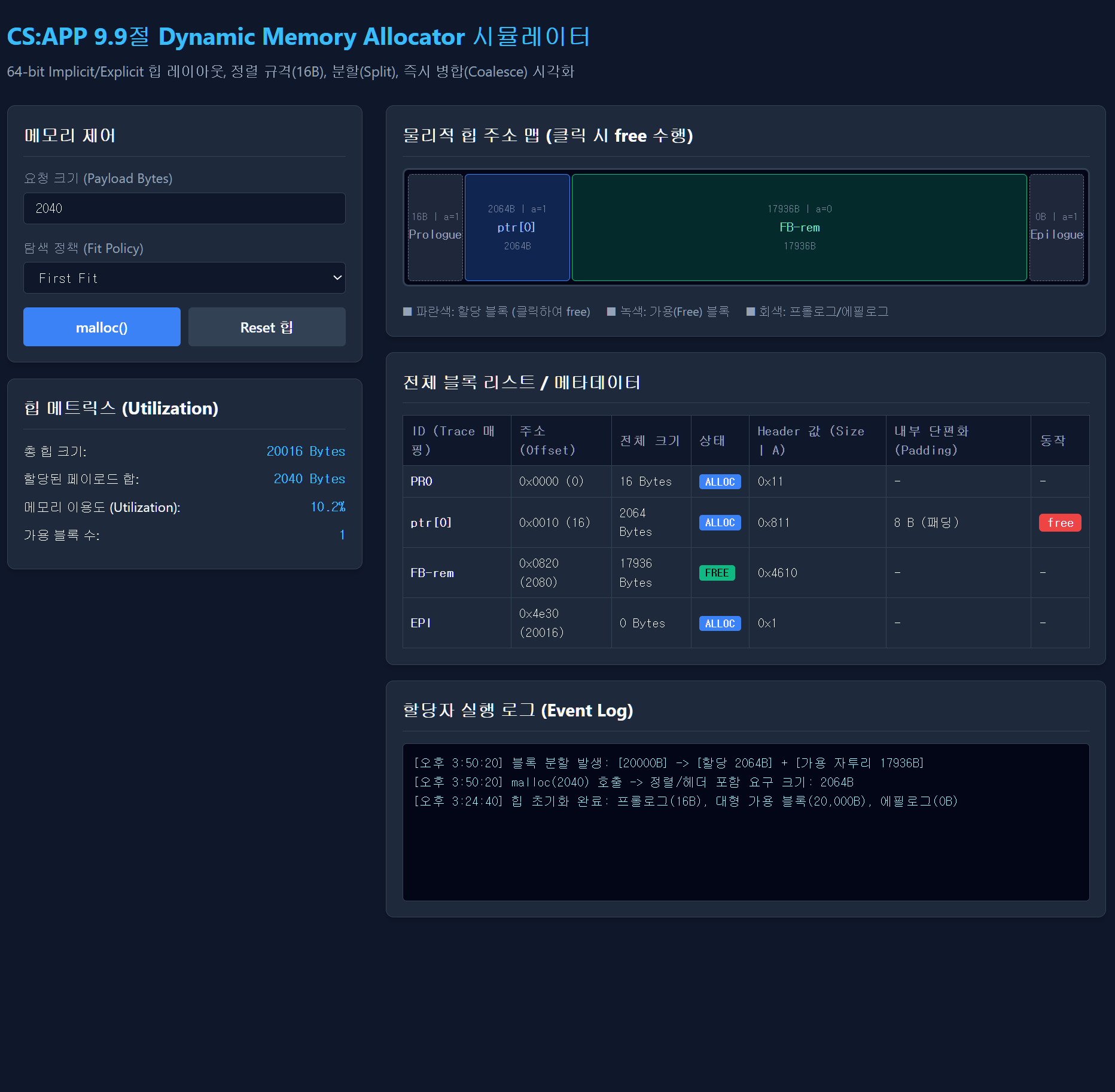Click the malloc(2040) 호출 log entry
Screen dimensions: 1115x1092
(633, 782)
